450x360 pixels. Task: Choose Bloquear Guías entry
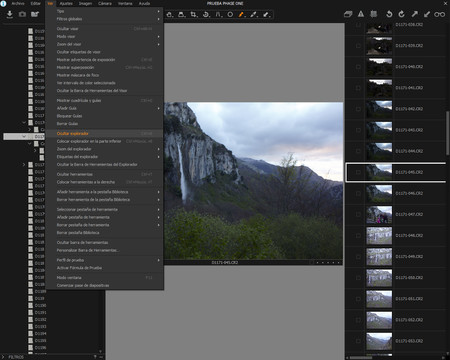point(105,116)
